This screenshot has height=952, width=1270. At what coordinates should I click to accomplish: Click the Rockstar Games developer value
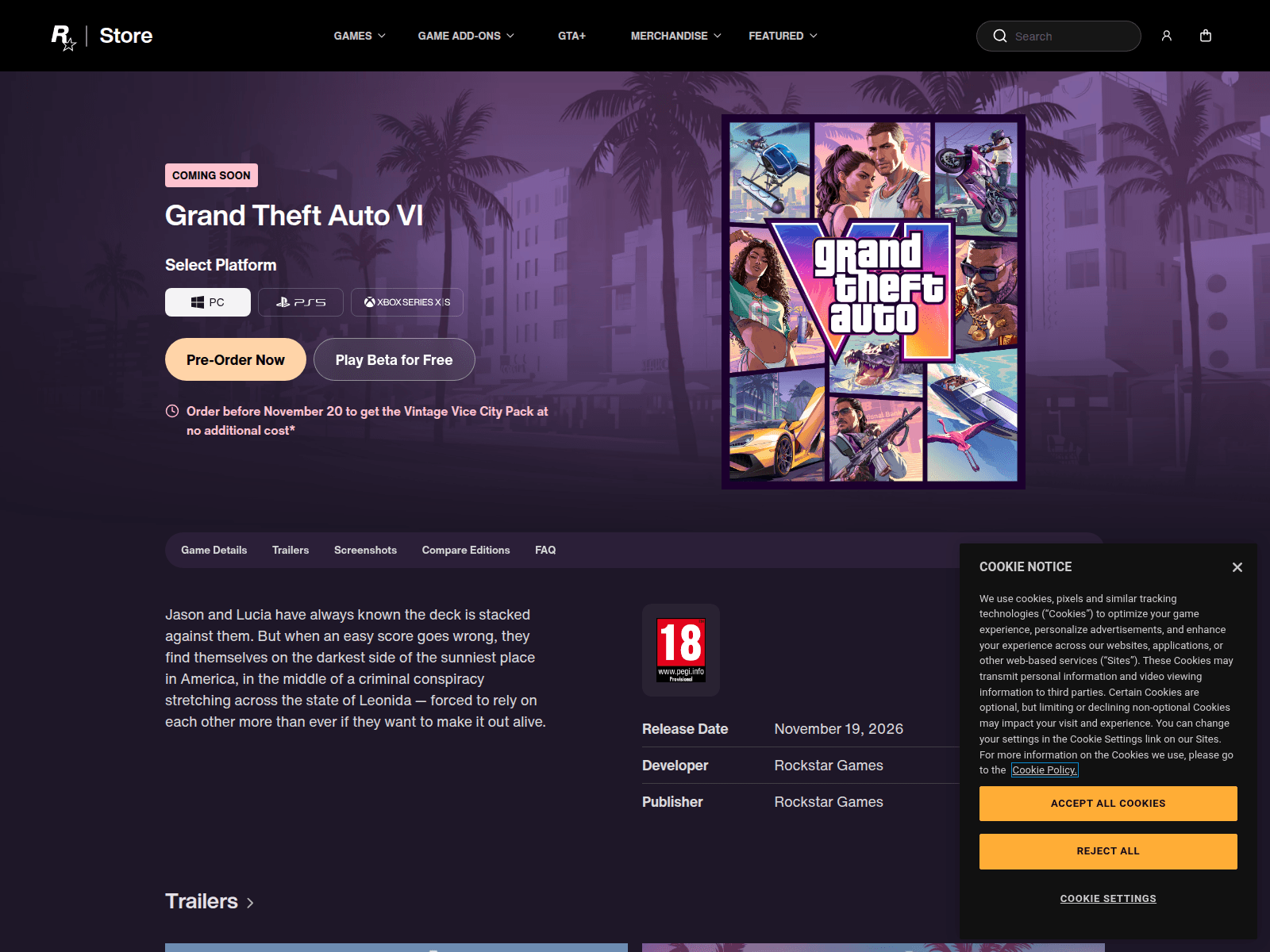pyautogui.click(x=829, y=766)
